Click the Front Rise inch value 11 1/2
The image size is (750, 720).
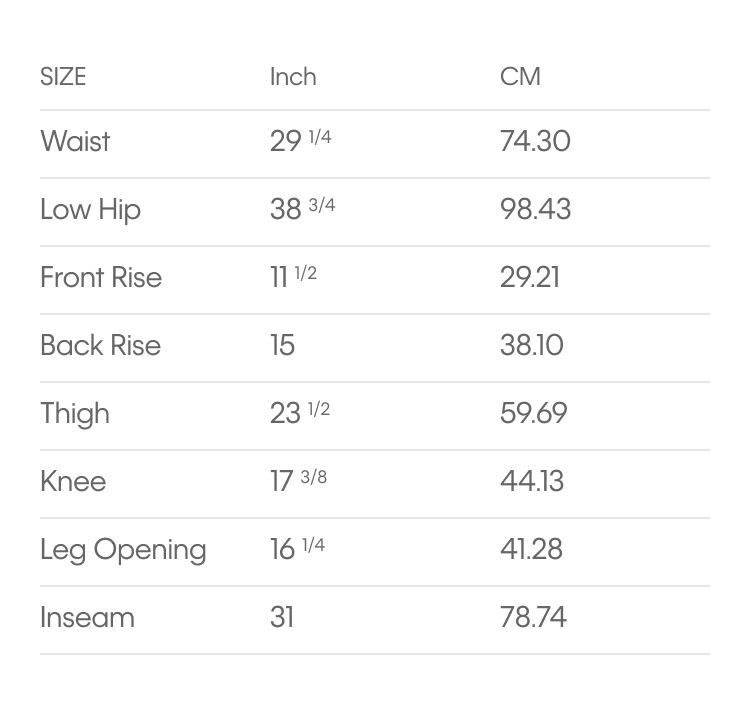point(294,277)
